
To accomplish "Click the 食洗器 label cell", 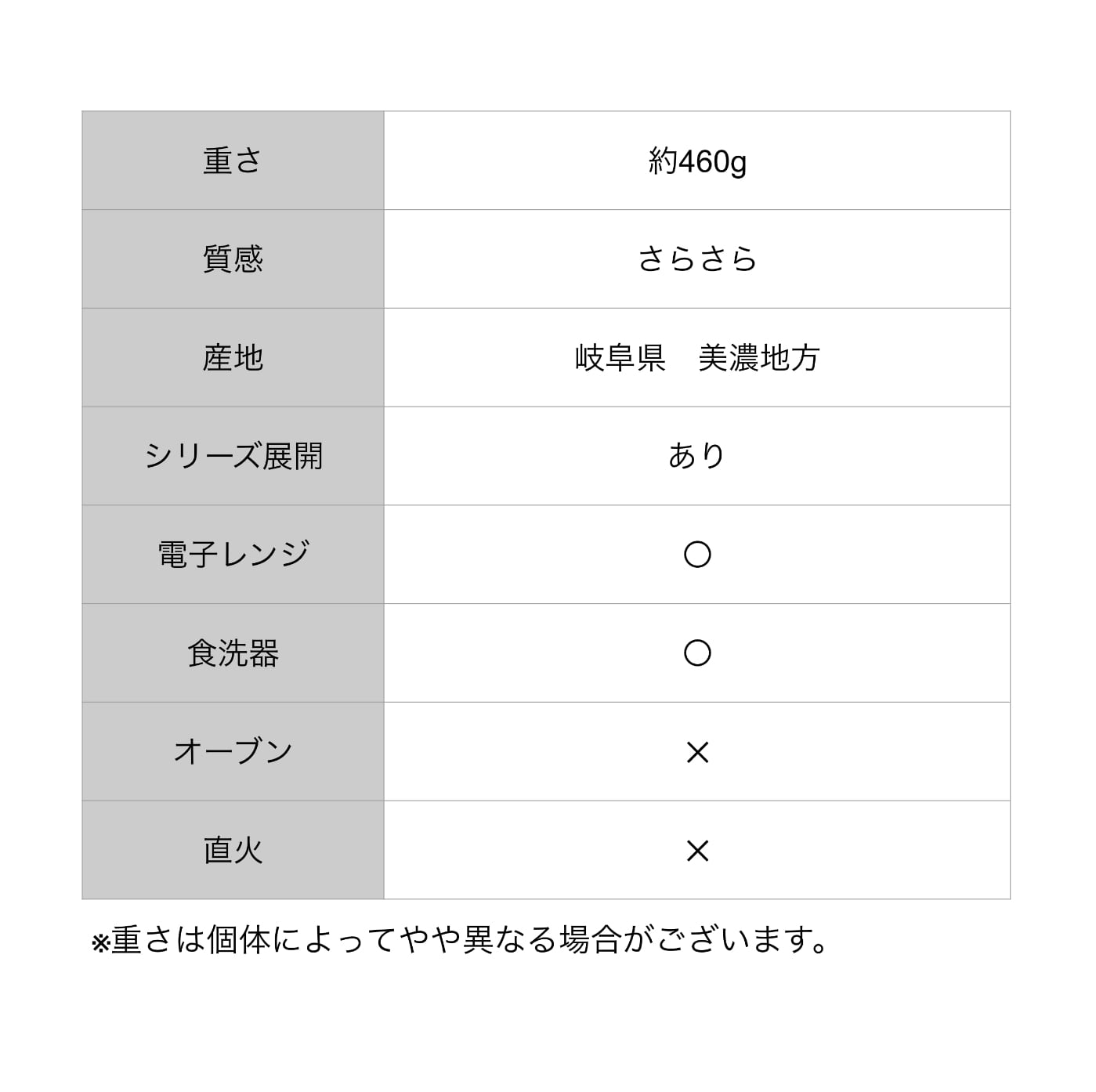I will click(233, 653).
